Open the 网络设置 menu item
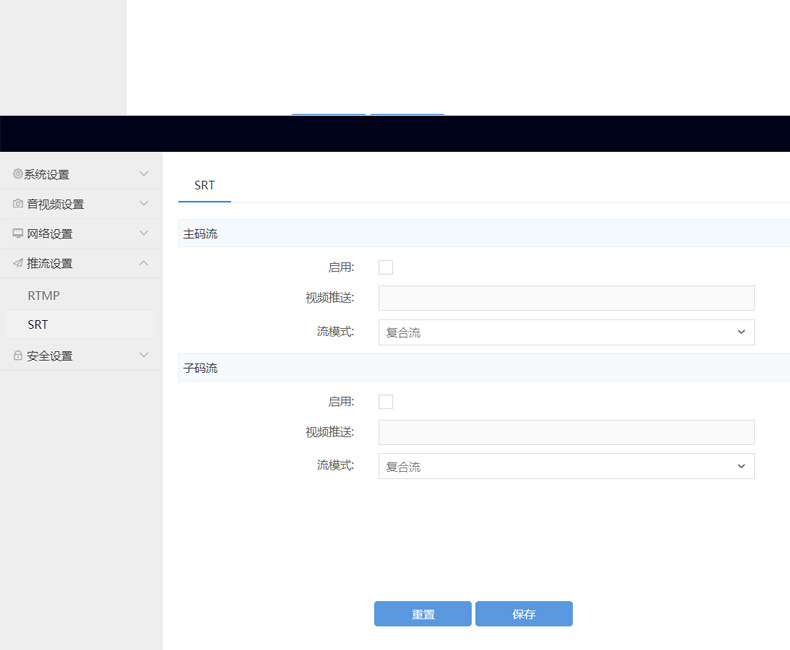 pos(81,234)
